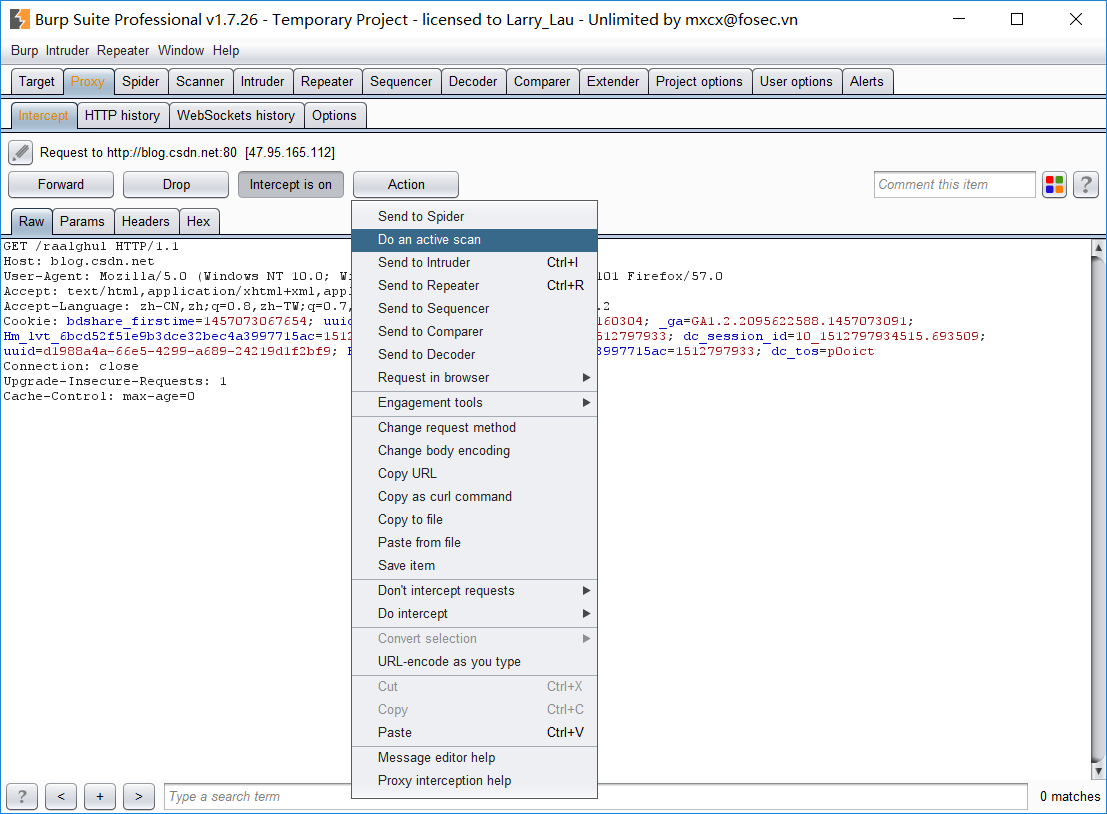Switch to the Target tab
This screenshot has height=814, width=1107.
click(x=37, y=81)
